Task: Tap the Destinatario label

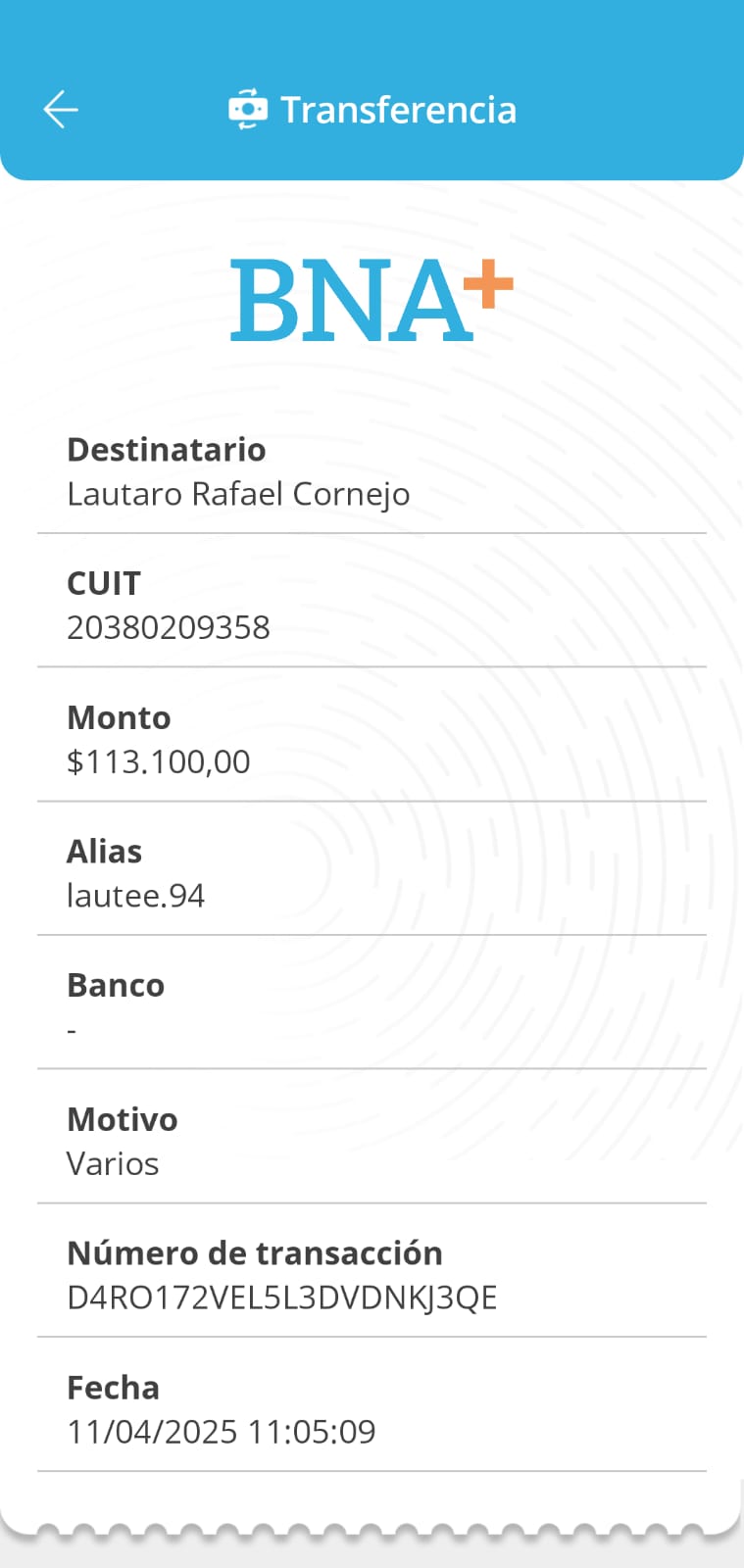Action: pyautogui.click(x=166, y=450)
